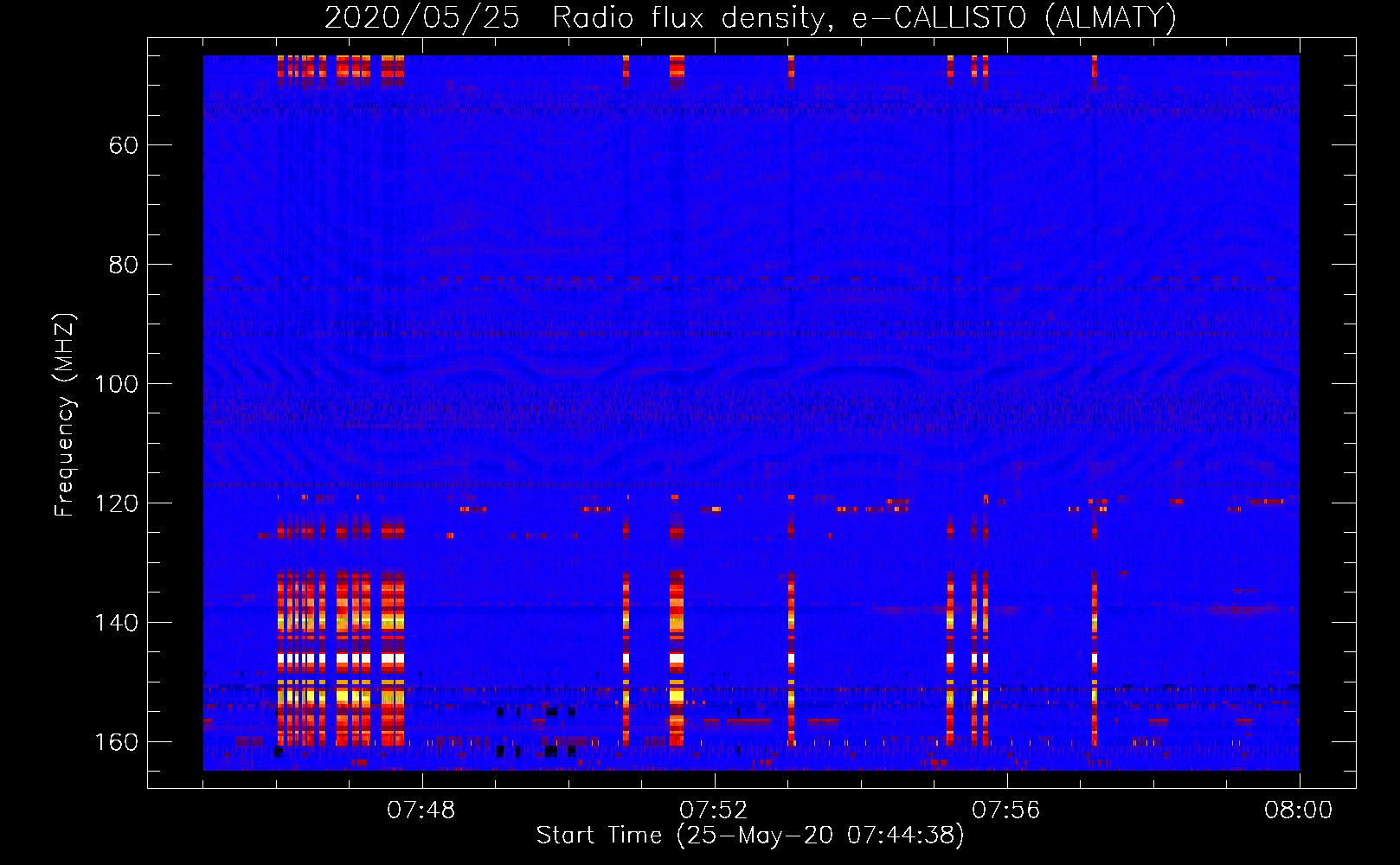This screenshot has height=865, width=1400.
Task: Click the 120 frequency tick label
Action: coord(116,503)
